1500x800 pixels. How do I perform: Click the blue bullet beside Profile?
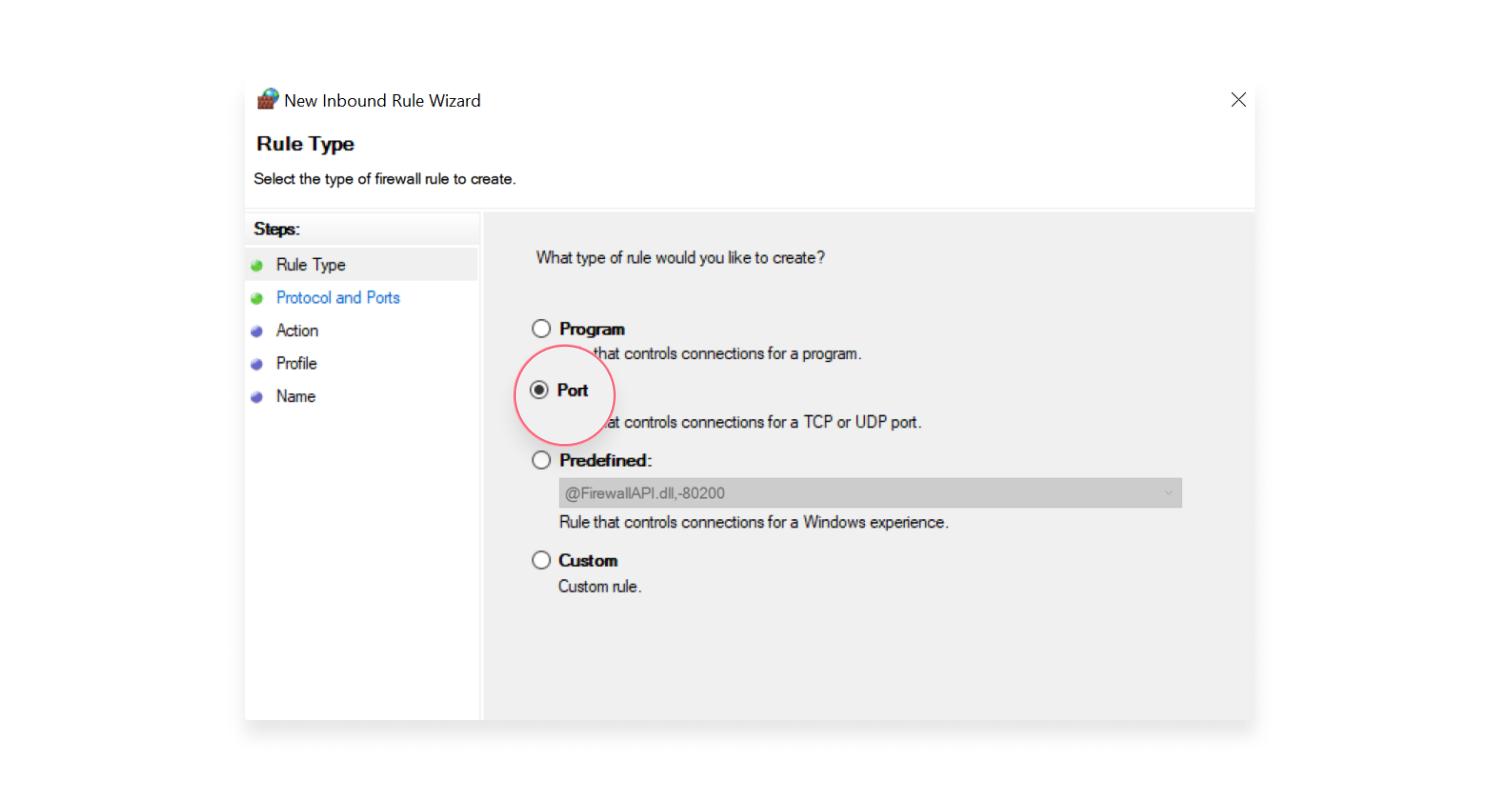click(257, 365)
